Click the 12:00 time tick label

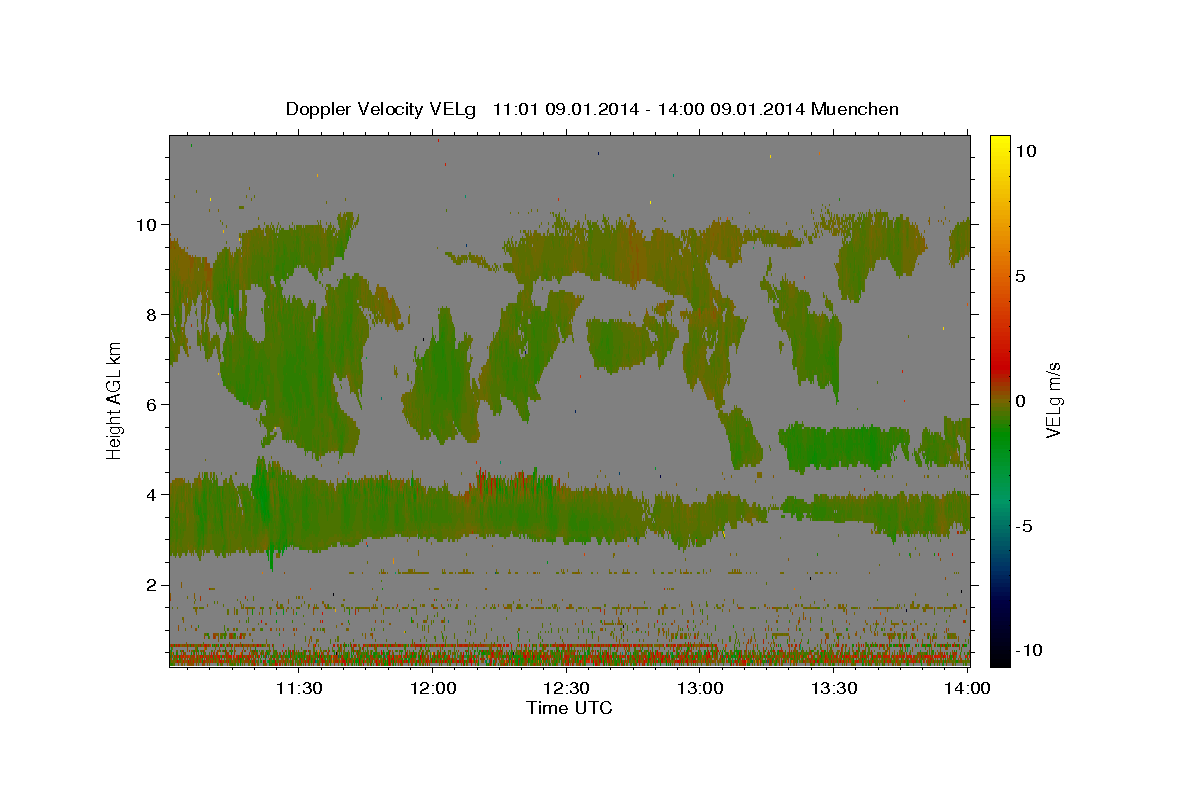[x=433, y=688]
